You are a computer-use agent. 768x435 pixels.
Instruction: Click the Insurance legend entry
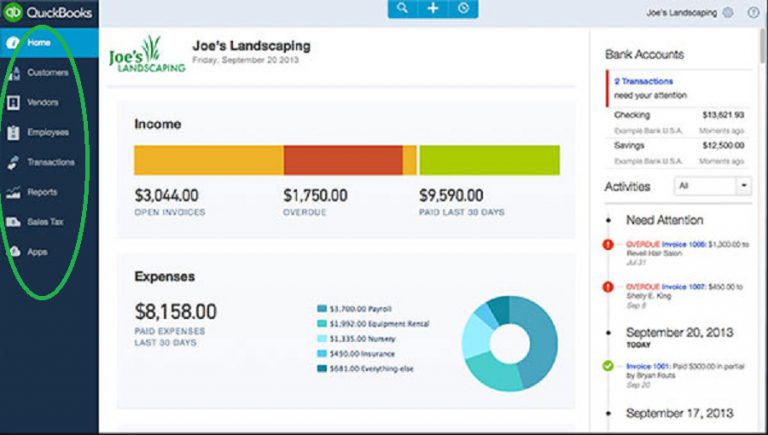[356, 354]
